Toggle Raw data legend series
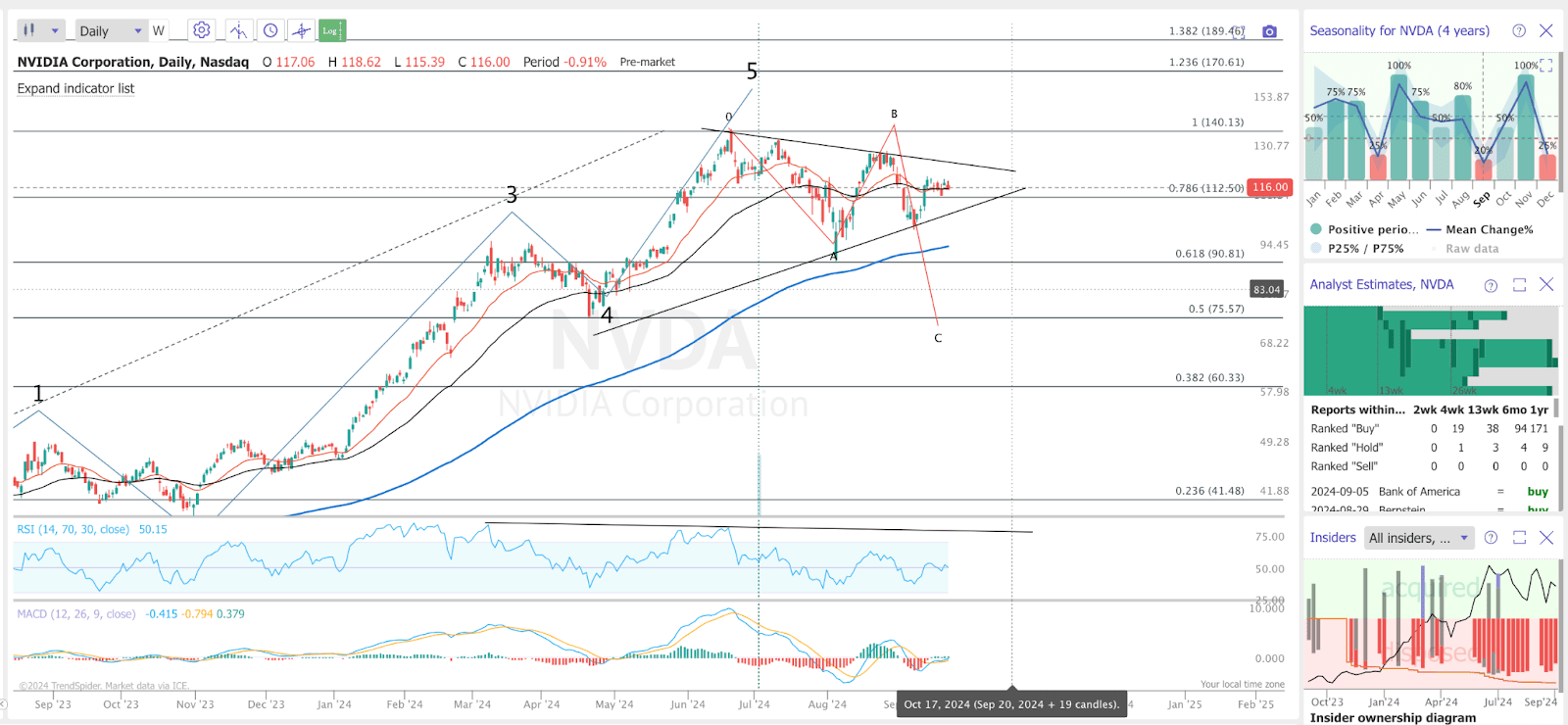 pyautogui.click(x=1464, y=249)
